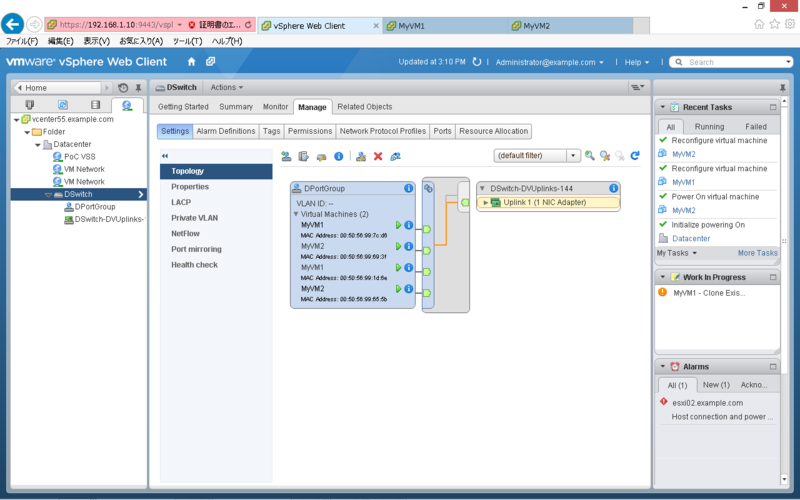Viewport: 800px width, 500px height.
Task: Open Administrator@example.com account dropdown
Action: (x=549, y=62)
